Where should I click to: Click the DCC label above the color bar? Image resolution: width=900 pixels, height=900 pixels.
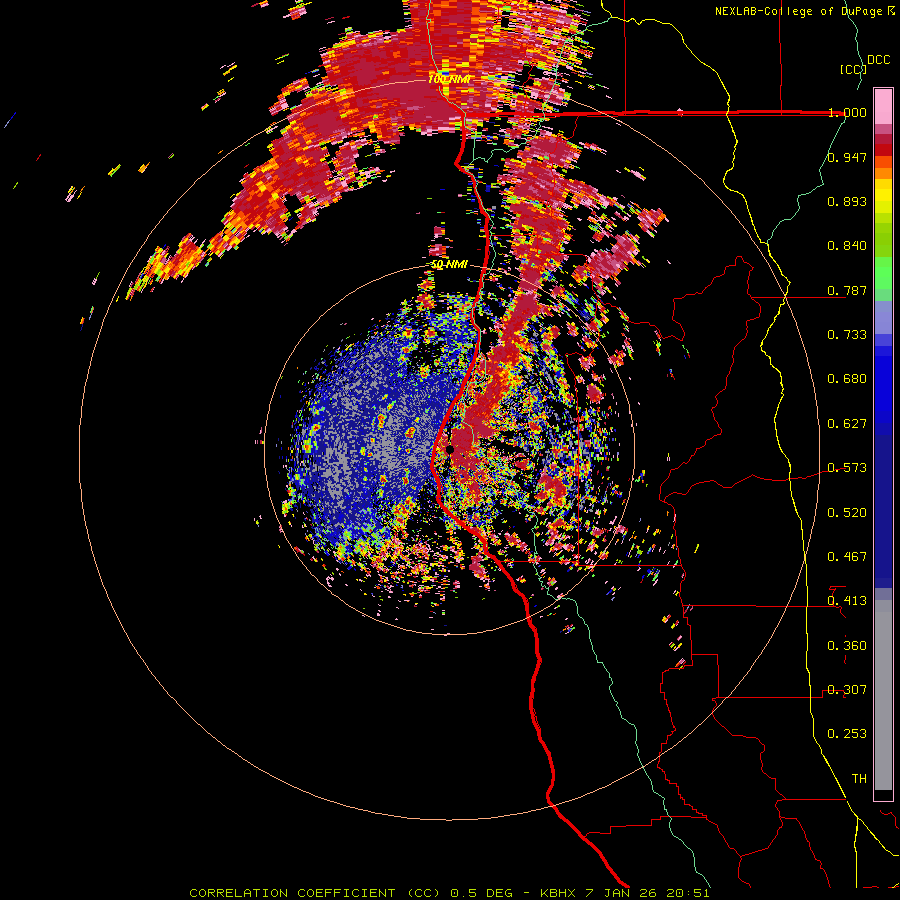pyautogui.click(x=879, y=60)
